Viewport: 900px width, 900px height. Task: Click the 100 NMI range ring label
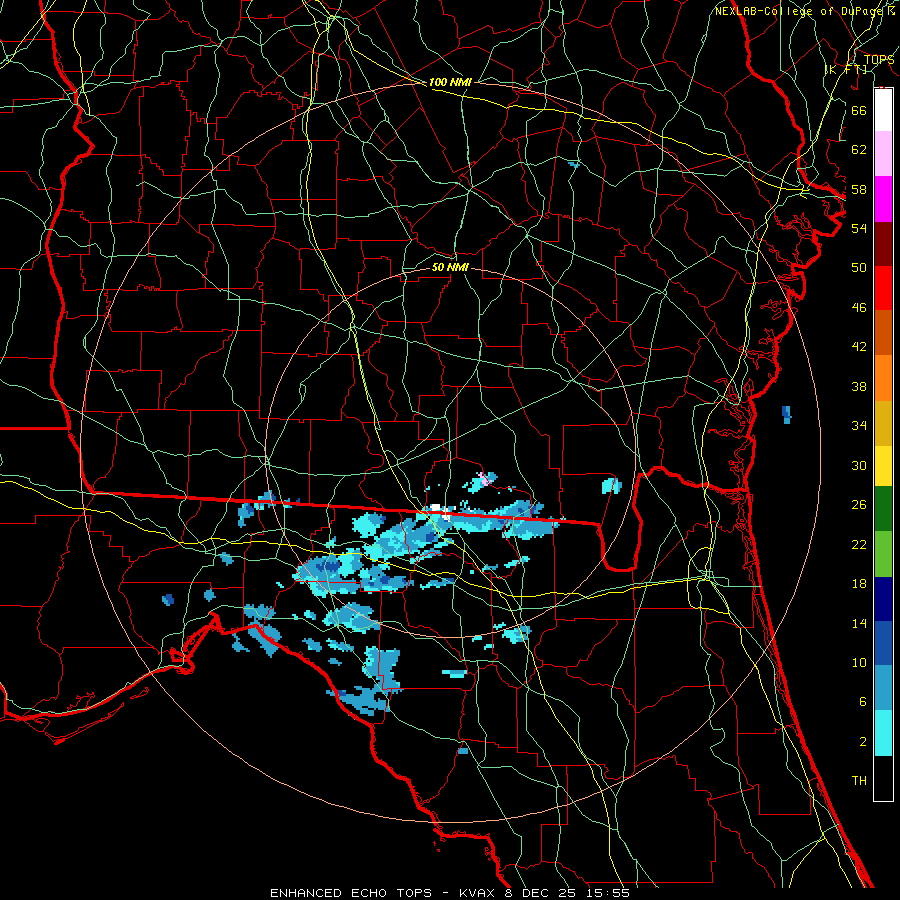click(x=450, y=82)
